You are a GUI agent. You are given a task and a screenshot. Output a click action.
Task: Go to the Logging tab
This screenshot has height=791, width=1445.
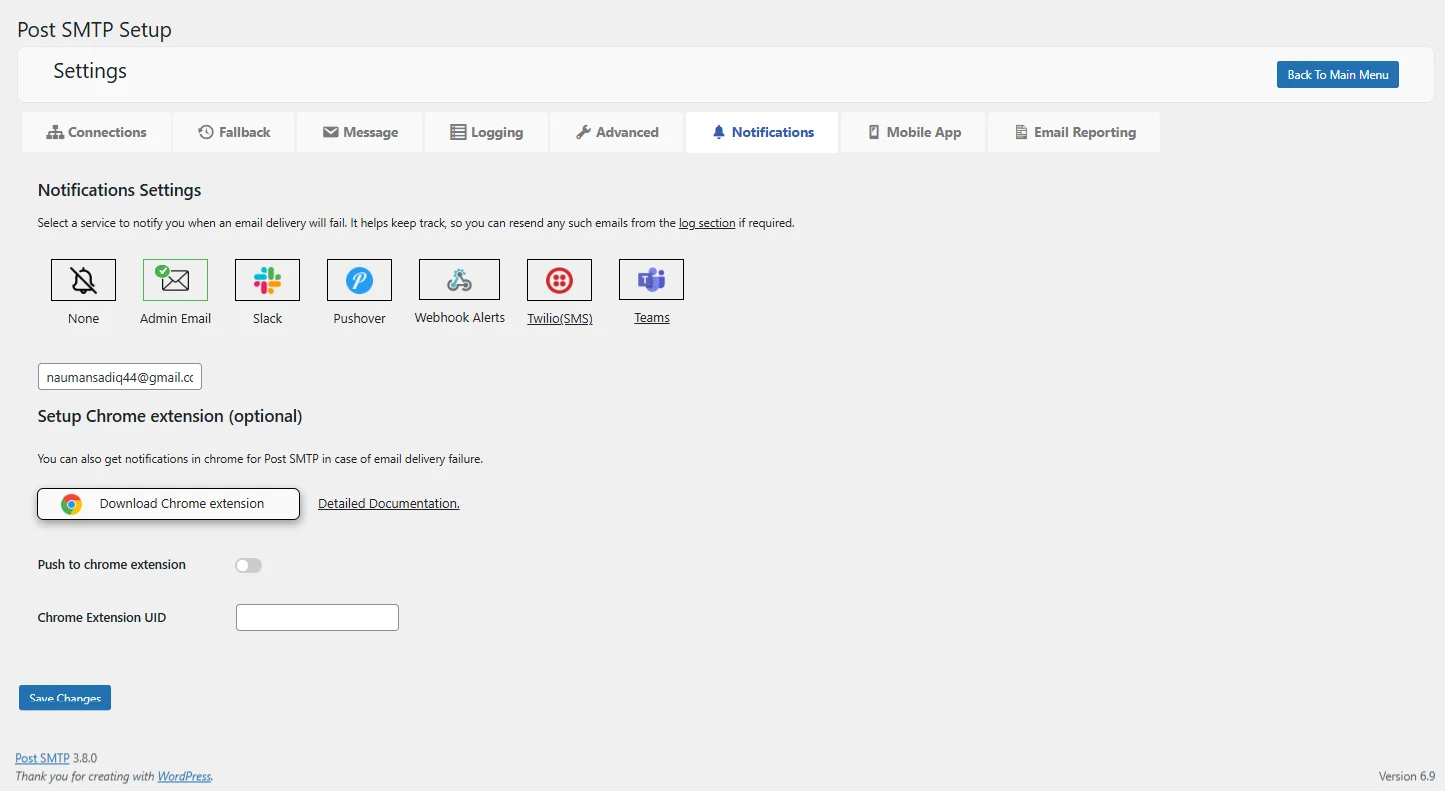pyautogui.click(x=486, y=131)
